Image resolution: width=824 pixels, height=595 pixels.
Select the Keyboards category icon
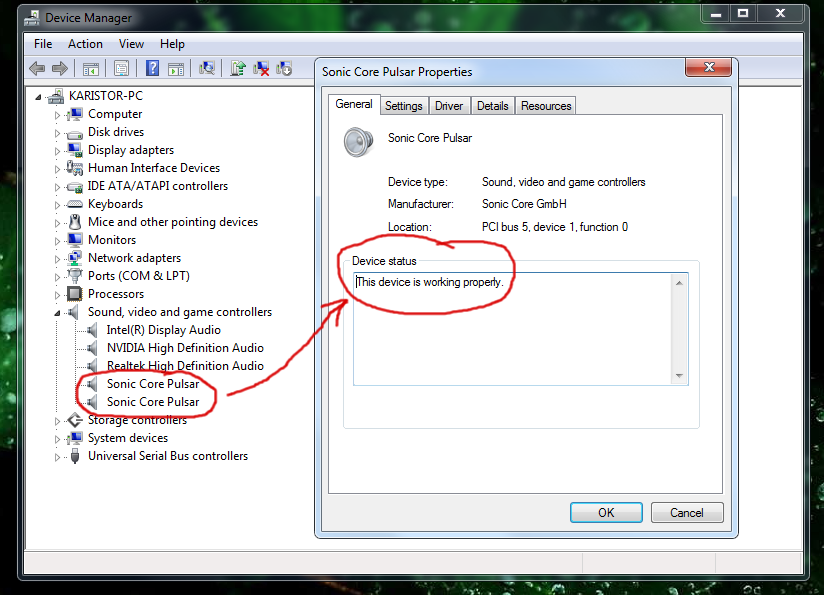coord(75,204)
